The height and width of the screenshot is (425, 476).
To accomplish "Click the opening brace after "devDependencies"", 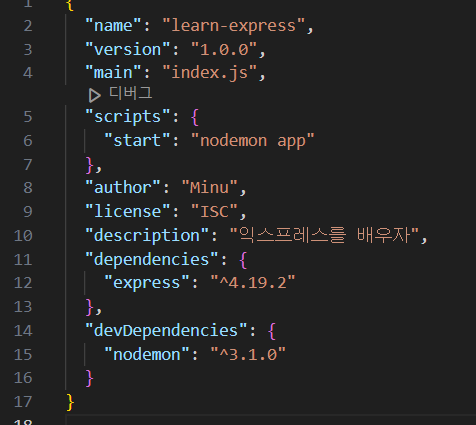I will point(272,331).
